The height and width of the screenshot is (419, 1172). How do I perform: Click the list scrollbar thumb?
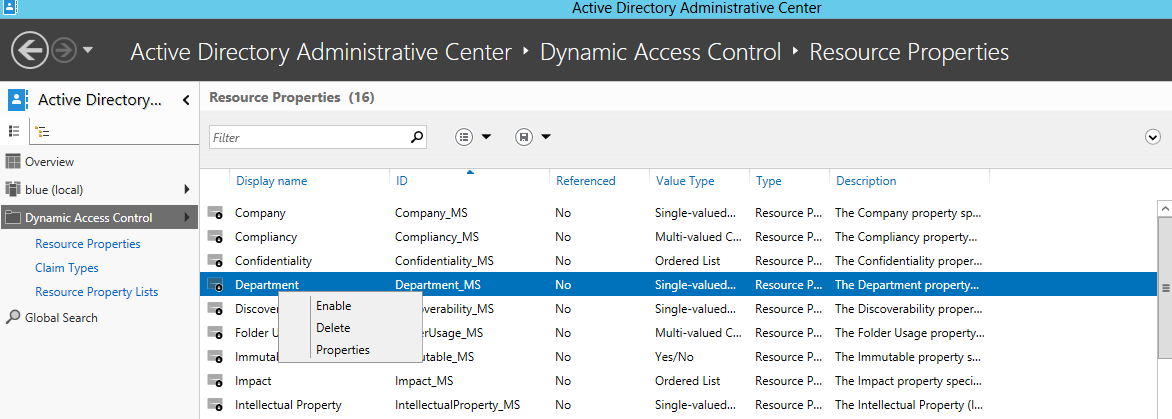tap(1165, 288)
